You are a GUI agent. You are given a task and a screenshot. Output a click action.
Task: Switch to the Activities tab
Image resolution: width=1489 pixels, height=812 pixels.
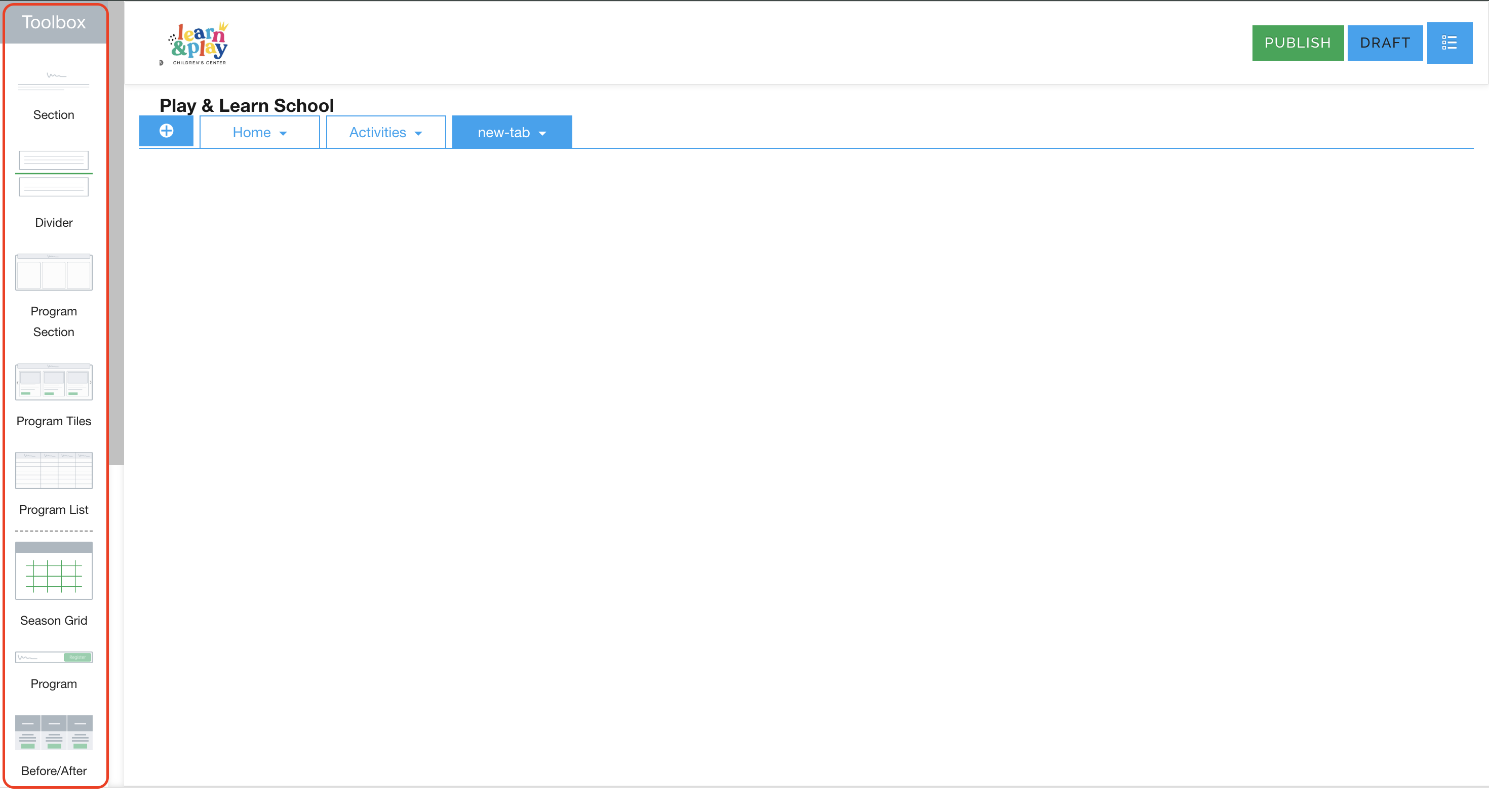[377, 132]
